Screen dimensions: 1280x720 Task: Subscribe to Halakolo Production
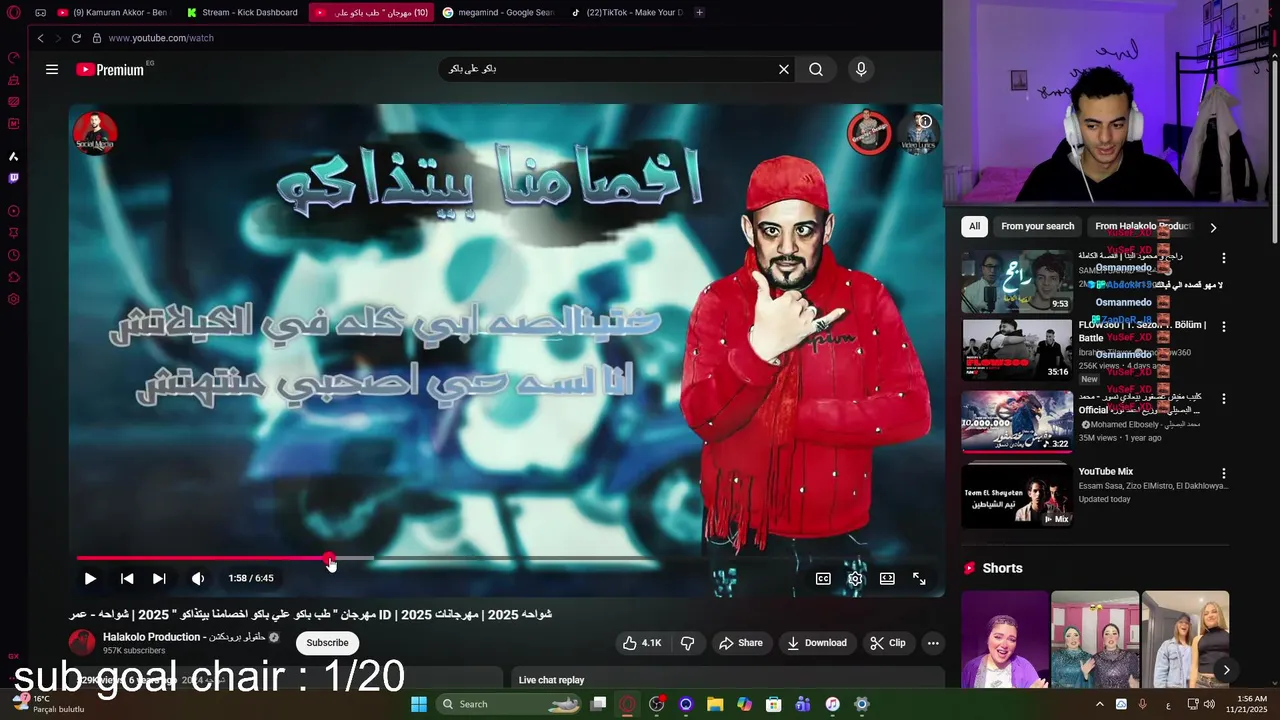327,643
